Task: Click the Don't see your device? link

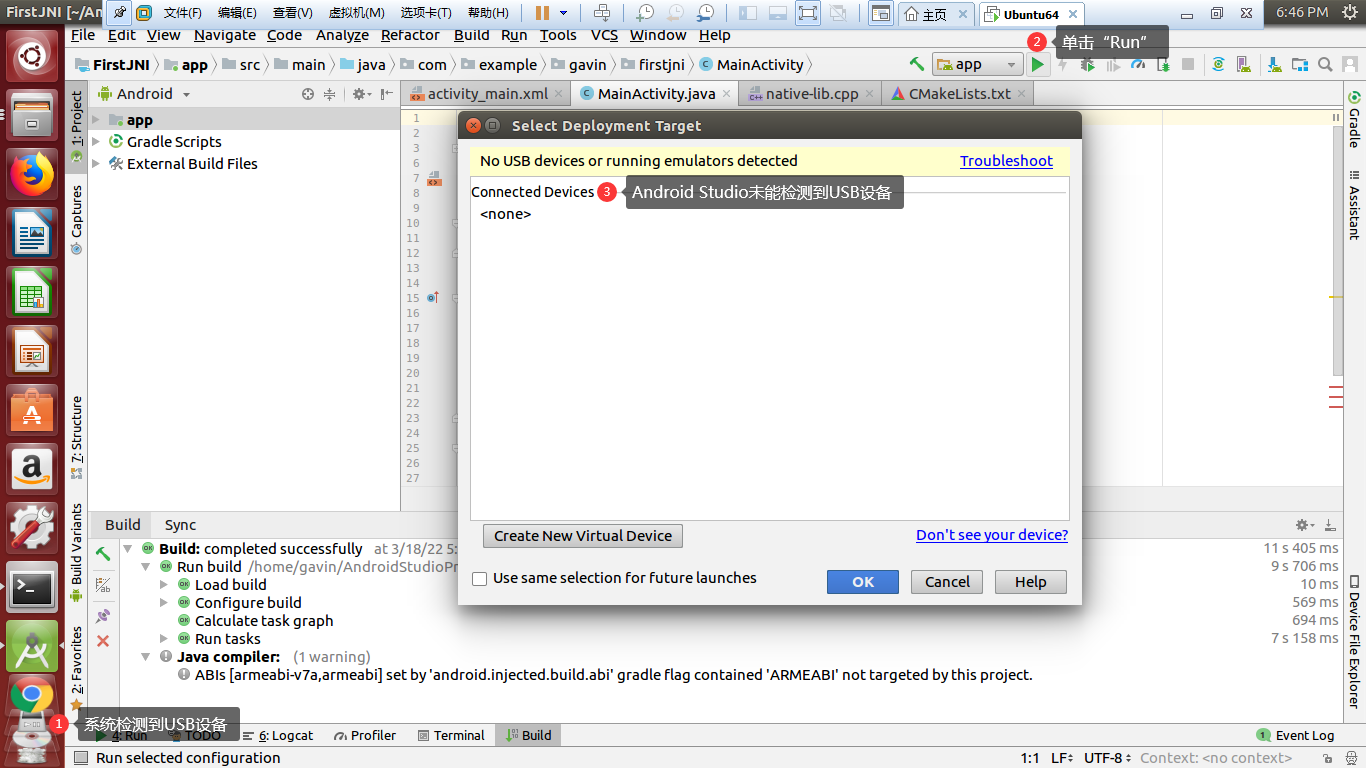Action: (x=992, y=535)
